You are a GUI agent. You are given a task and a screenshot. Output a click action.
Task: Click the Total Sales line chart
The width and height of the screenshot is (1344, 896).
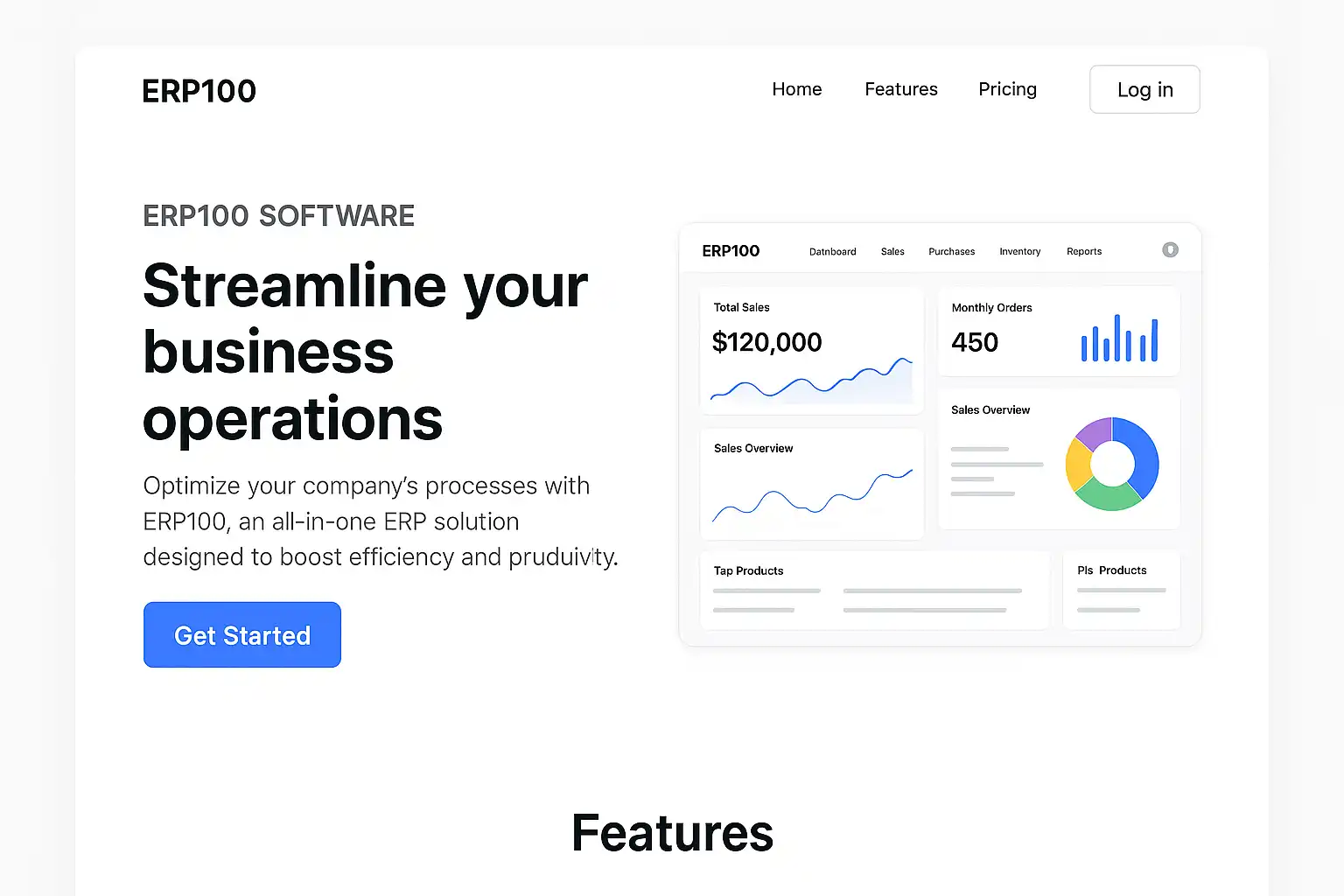click(811, 381)
